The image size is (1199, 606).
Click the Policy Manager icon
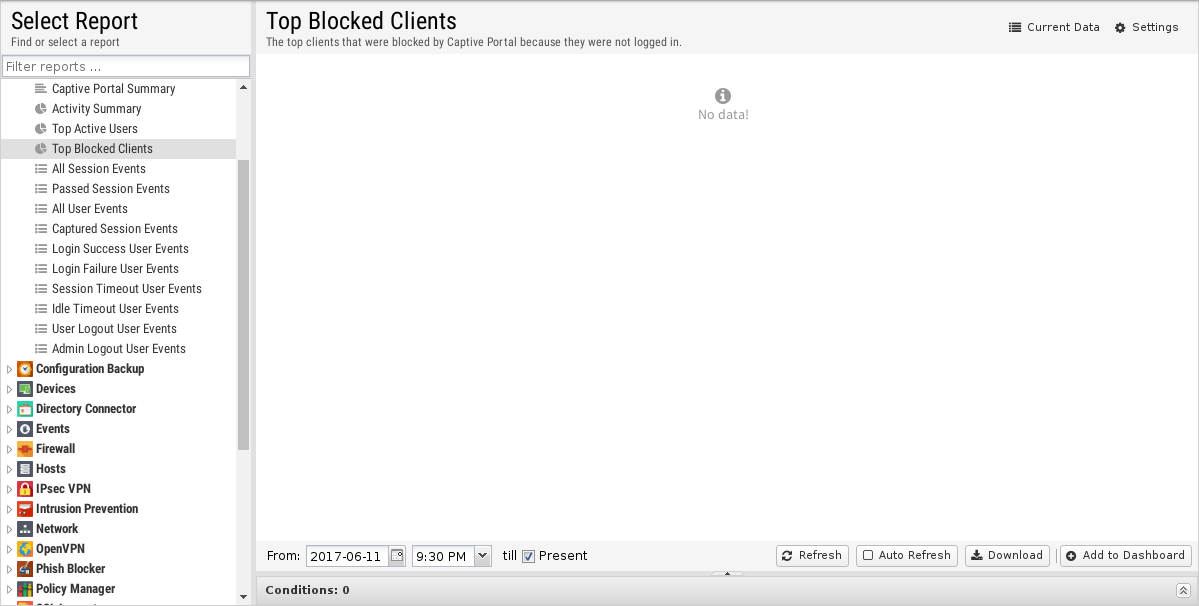pyautogui.click(x=24, y=589)
